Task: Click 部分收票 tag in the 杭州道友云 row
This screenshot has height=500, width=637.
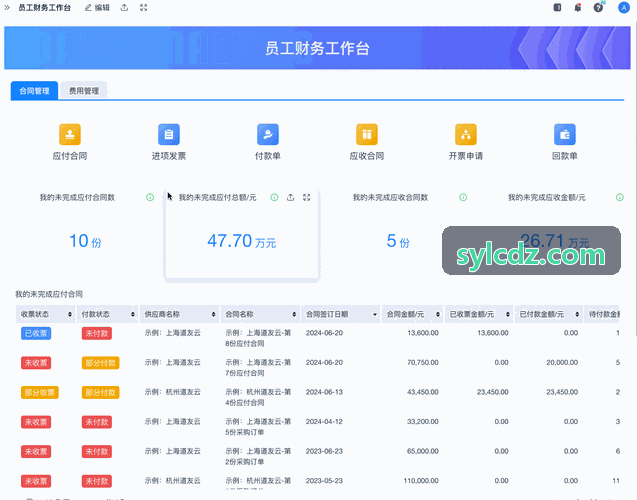Action: pyautogui.click(x=39, y=392)
